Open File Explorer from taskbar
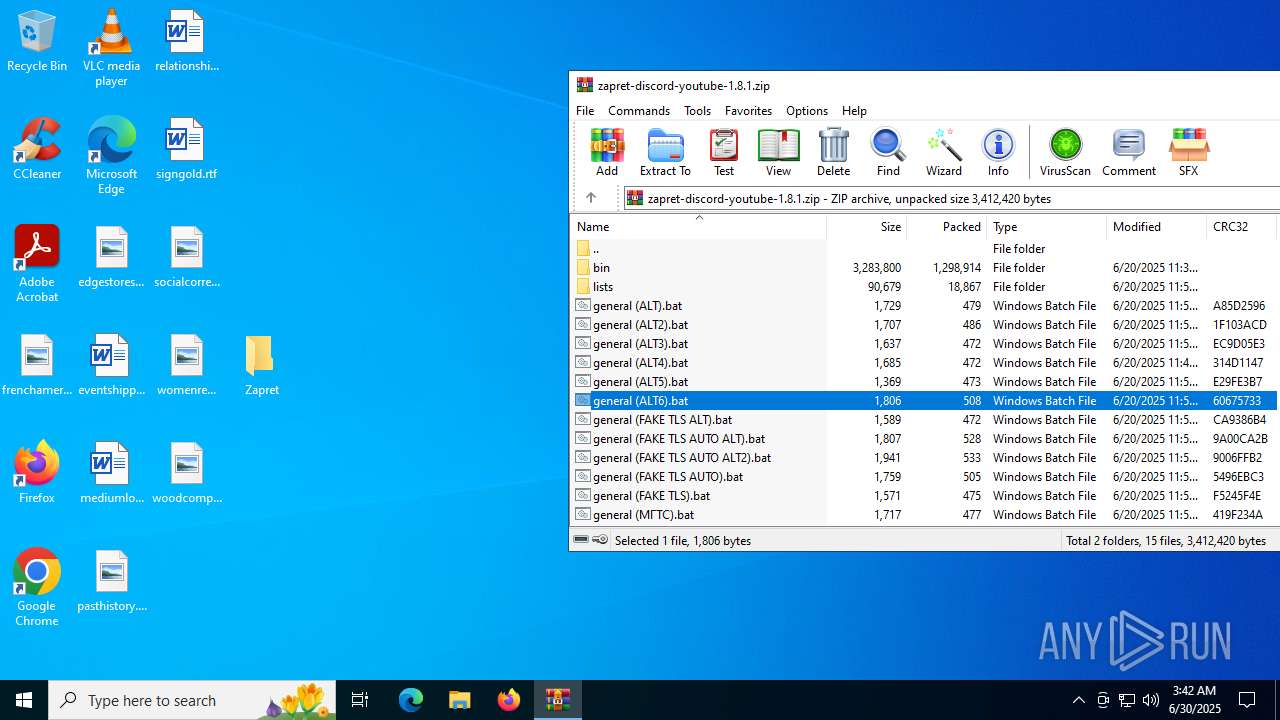 459,700
